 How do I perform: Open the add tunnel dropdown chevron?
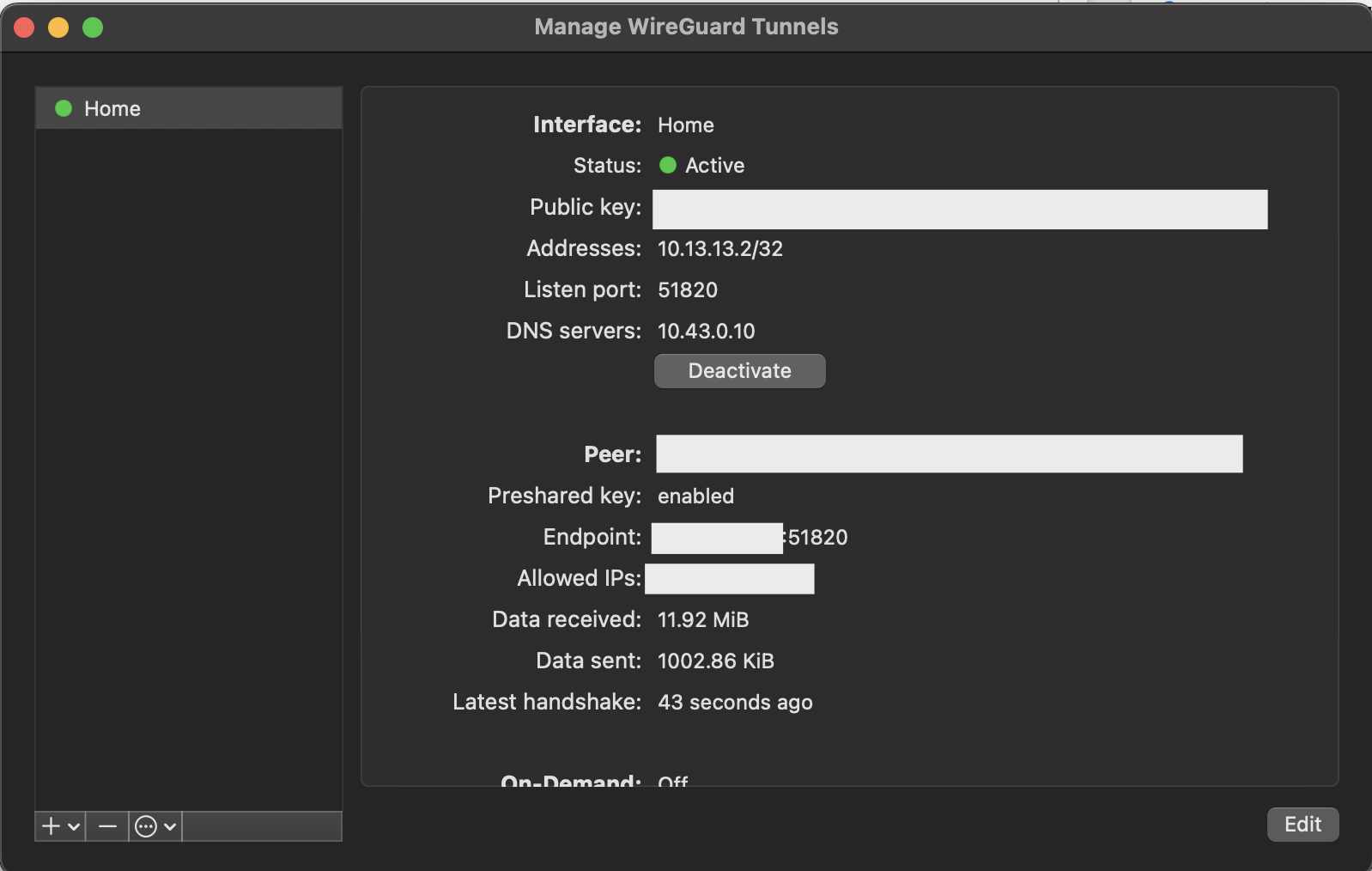click(x=74, y=826)
